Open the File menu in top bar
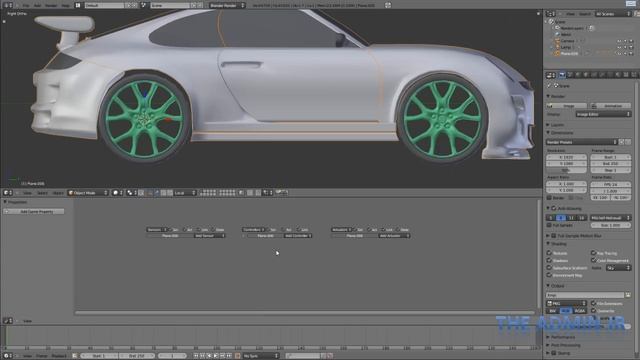This screenshot has height=360, width=640. click(x=25, y=5)
